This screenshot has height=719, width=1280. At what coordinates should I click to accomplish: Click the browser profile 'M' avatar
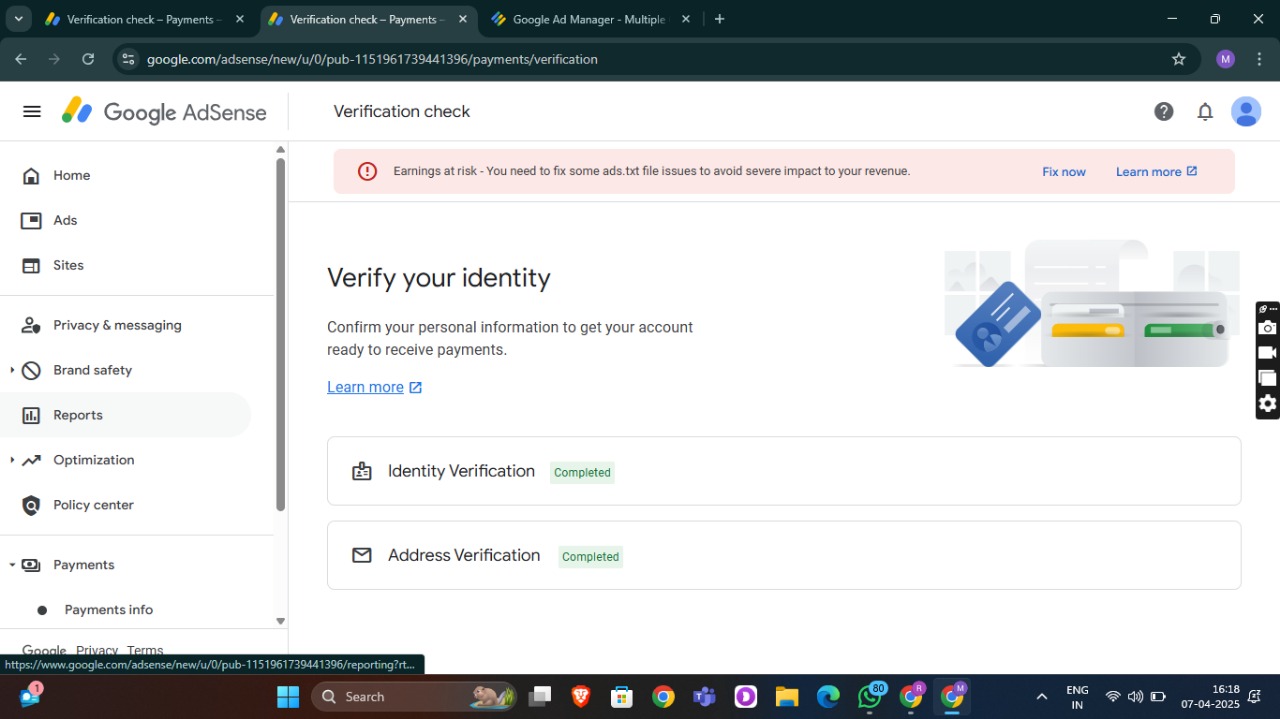pos(1226,59)
